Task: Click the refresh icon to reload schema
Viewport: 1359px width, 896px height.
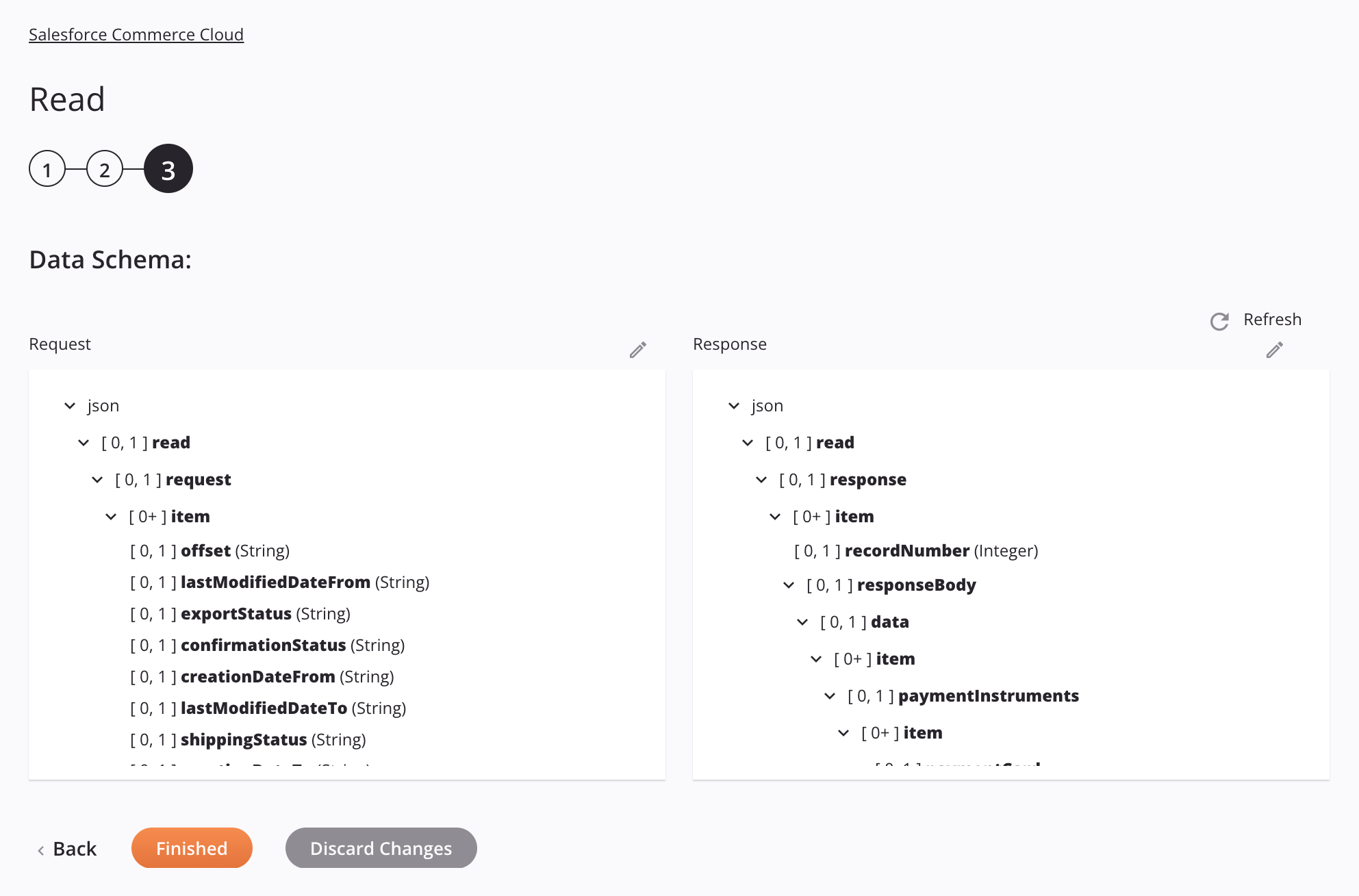Action: coord(1219,320)
